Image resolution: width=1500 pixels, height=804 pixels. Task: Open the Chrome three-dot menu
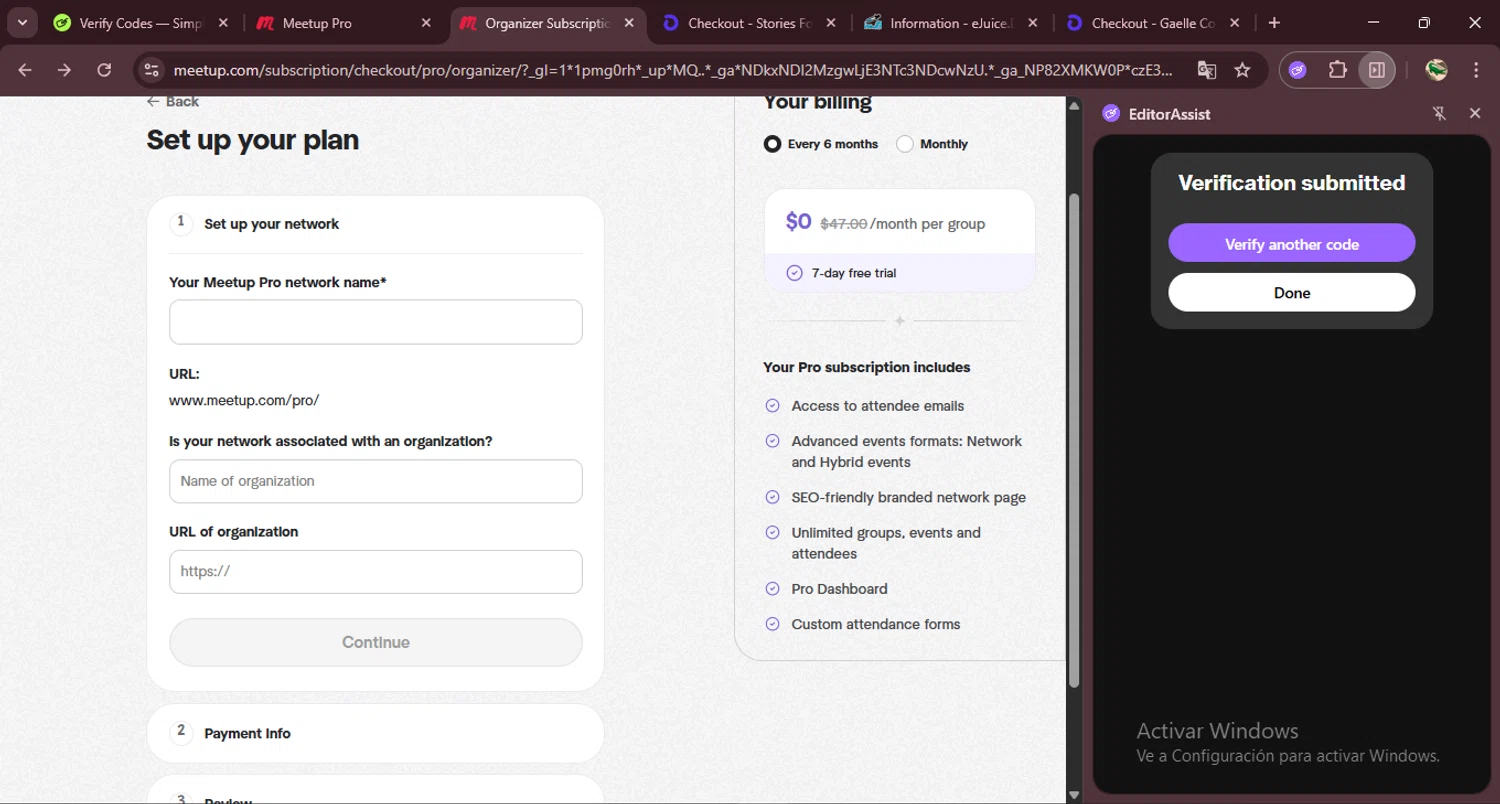[1476, 70]
